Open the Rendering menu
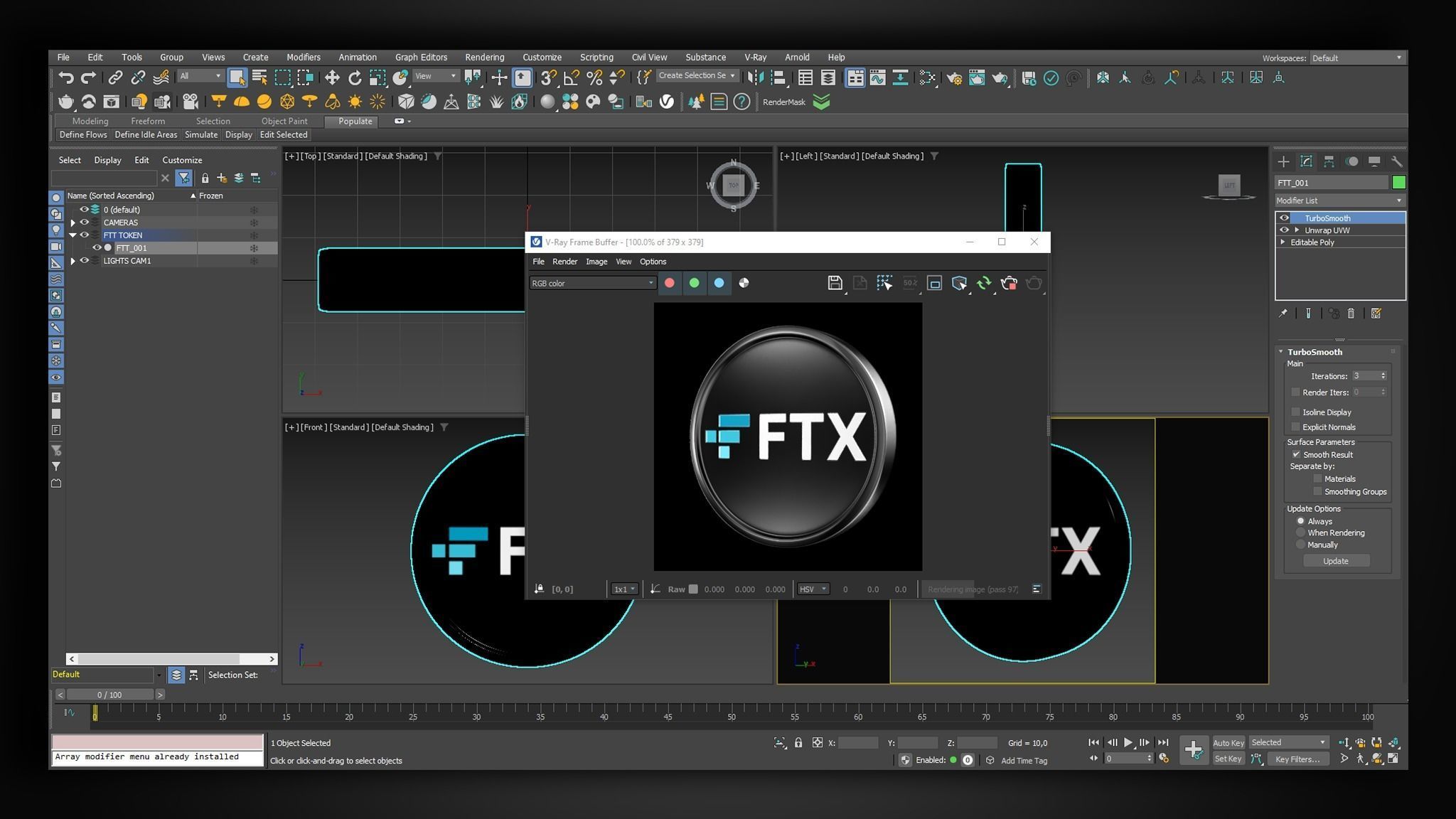 click(x=484, y=57)
